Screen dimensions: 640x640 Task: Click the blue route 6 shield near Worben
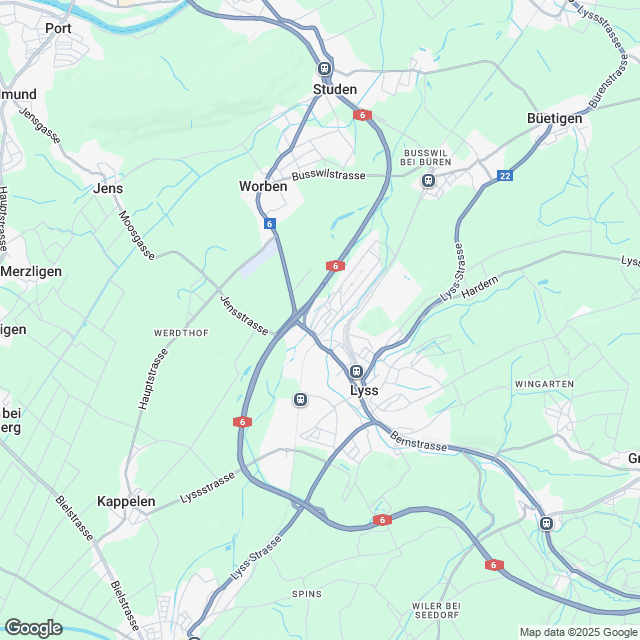pos(269,224)
